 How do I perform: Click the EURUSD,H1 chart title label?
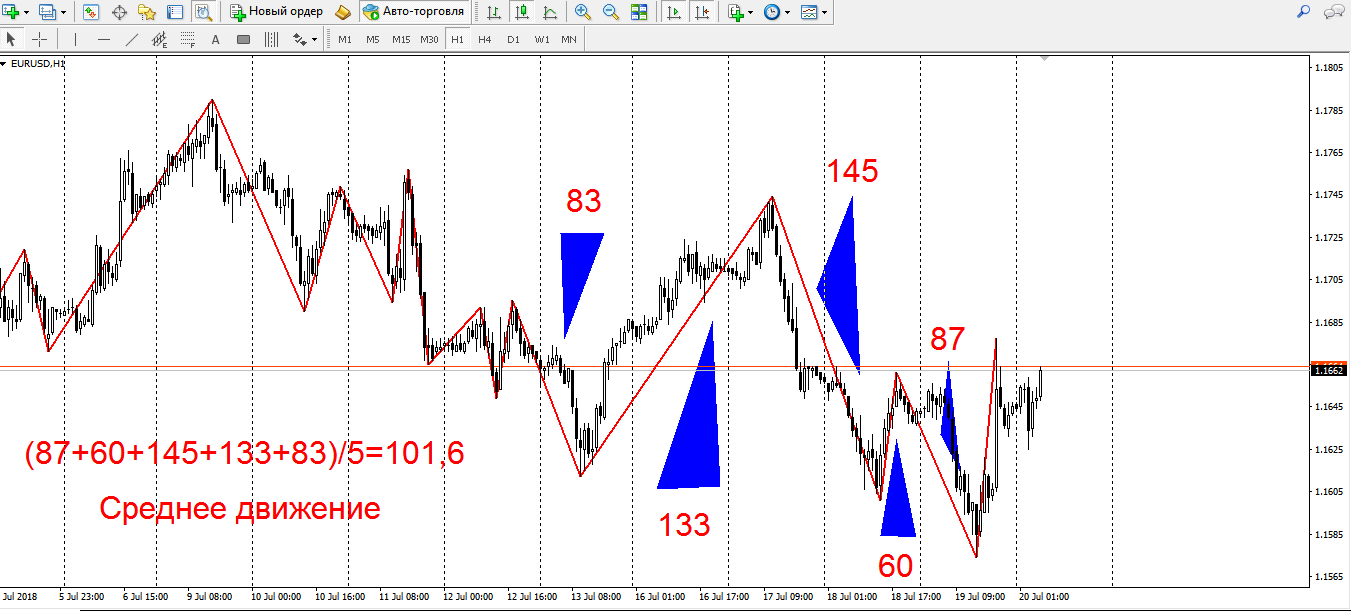38,64
